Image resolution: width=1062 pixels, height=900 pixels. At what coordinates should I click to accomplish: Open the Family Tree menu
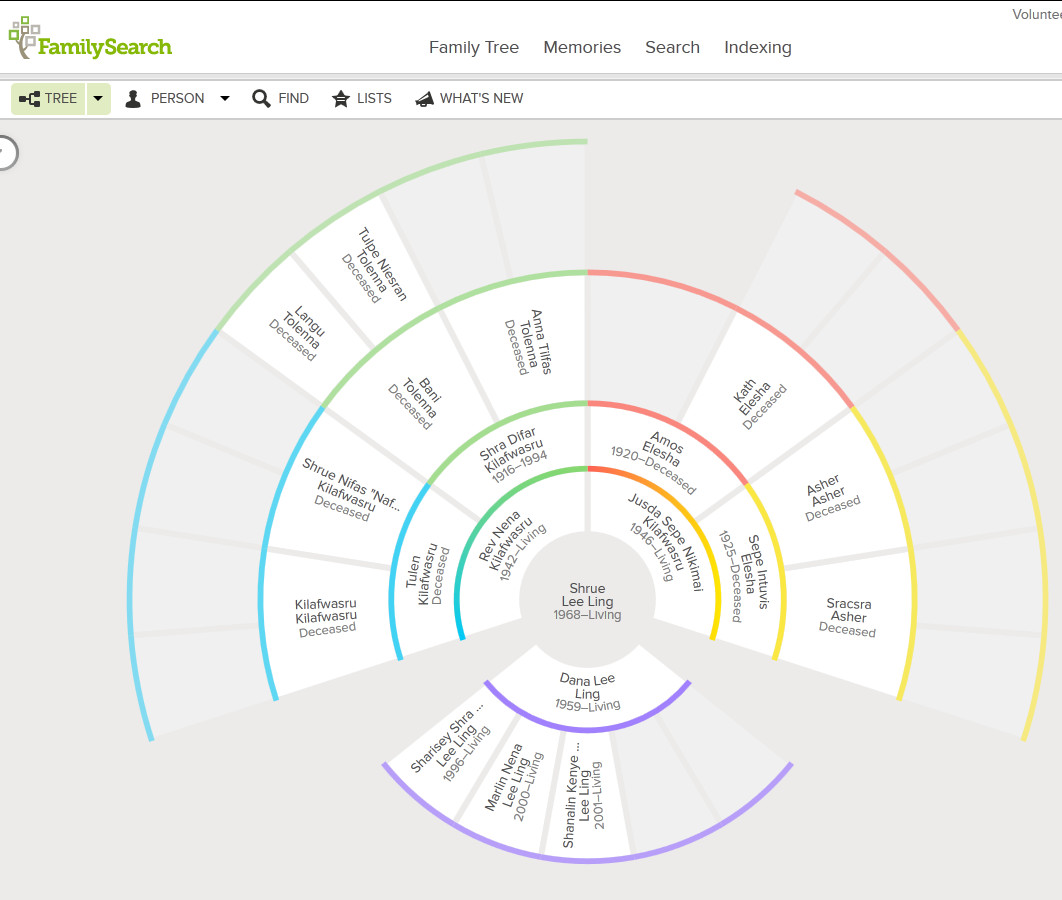[x=474, y=47]
